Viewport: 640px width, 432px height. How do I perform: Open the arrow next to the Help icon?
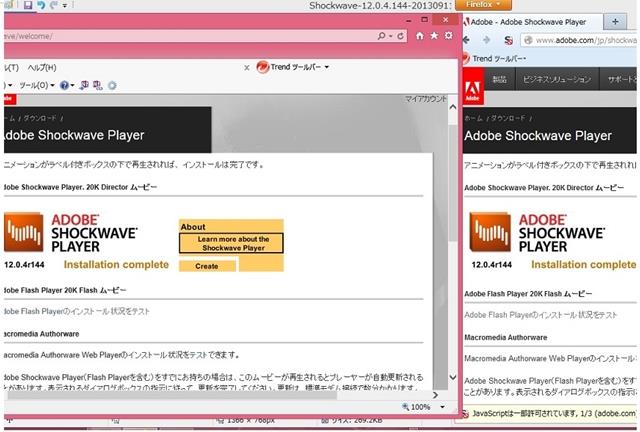click(x=72, y=85)
